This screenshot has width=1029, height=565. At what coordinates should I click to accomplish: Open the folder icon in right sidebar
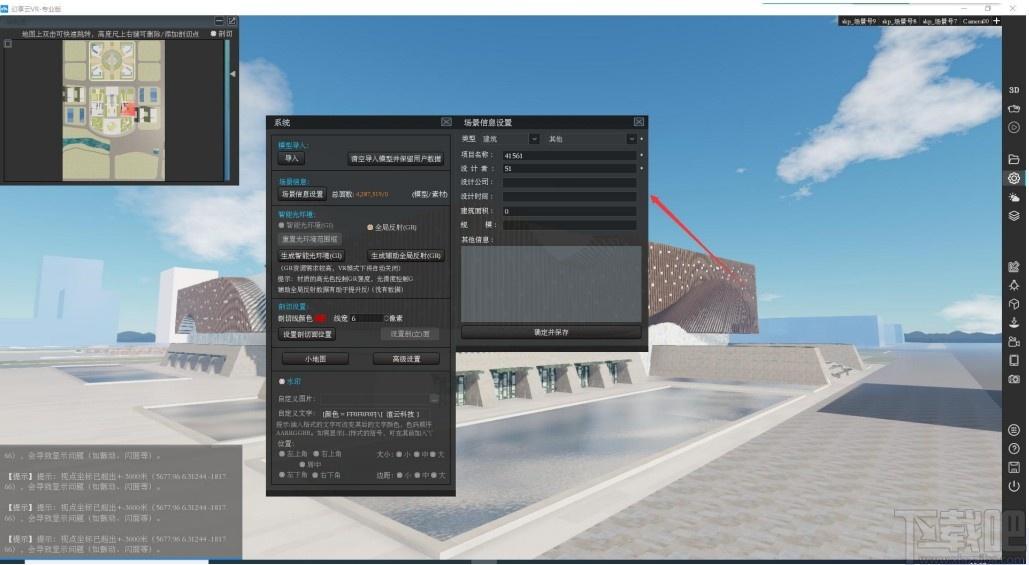[x=1014, y=159]
